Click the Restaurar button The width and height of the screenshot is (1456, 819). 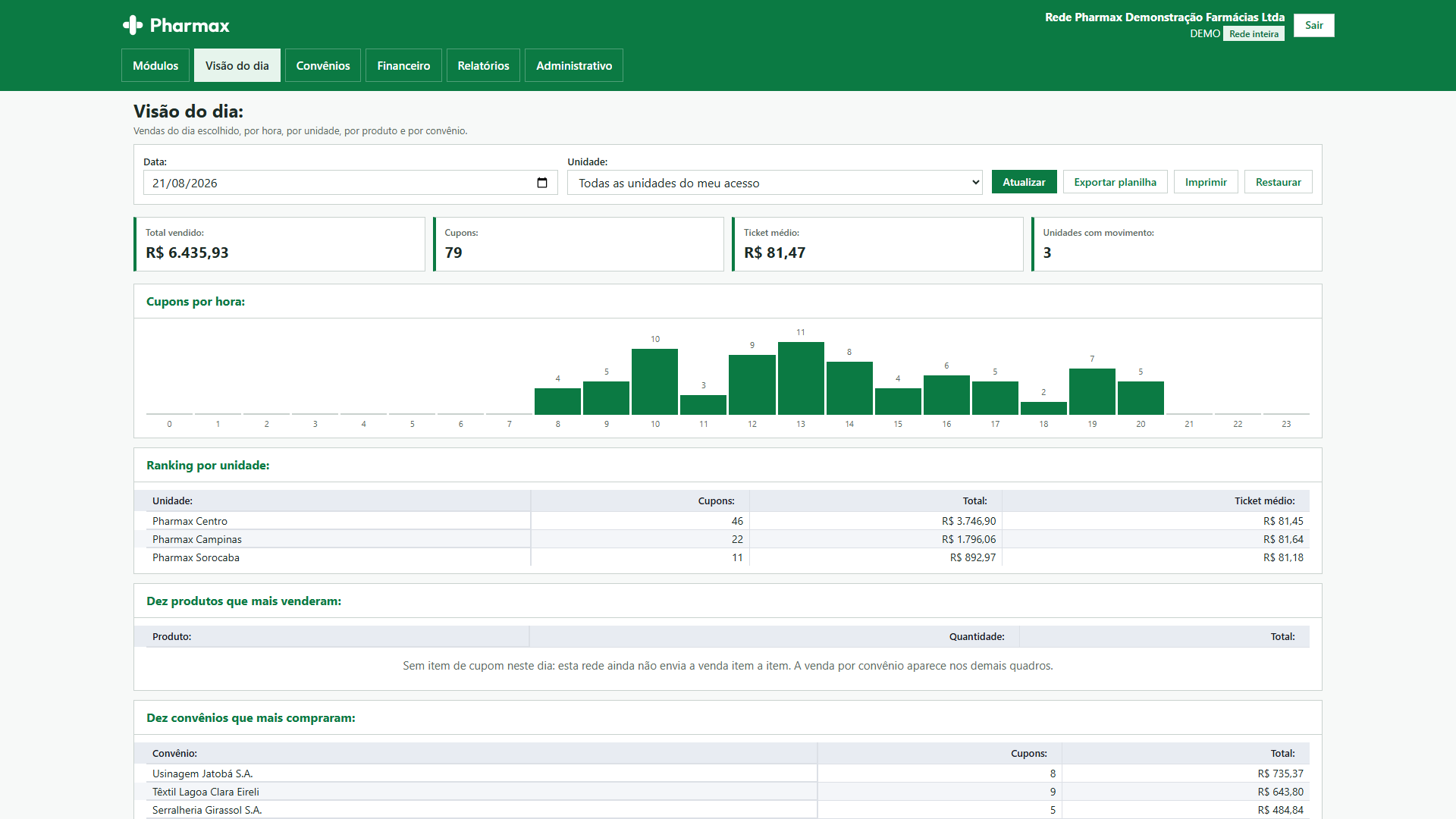[x=1278, y=182]
